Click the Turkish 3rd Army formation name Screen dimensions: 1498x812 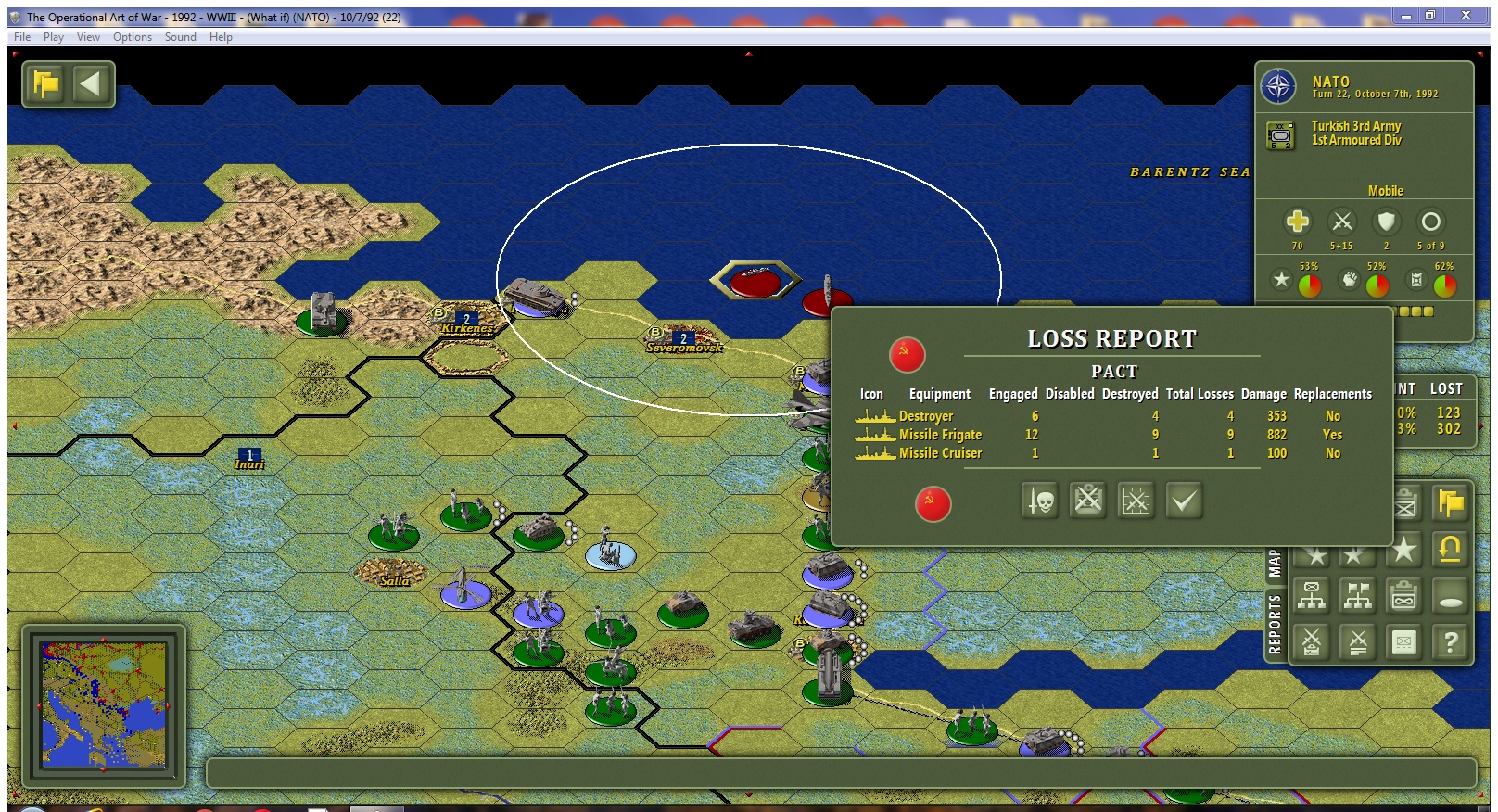pos(1355,126)
